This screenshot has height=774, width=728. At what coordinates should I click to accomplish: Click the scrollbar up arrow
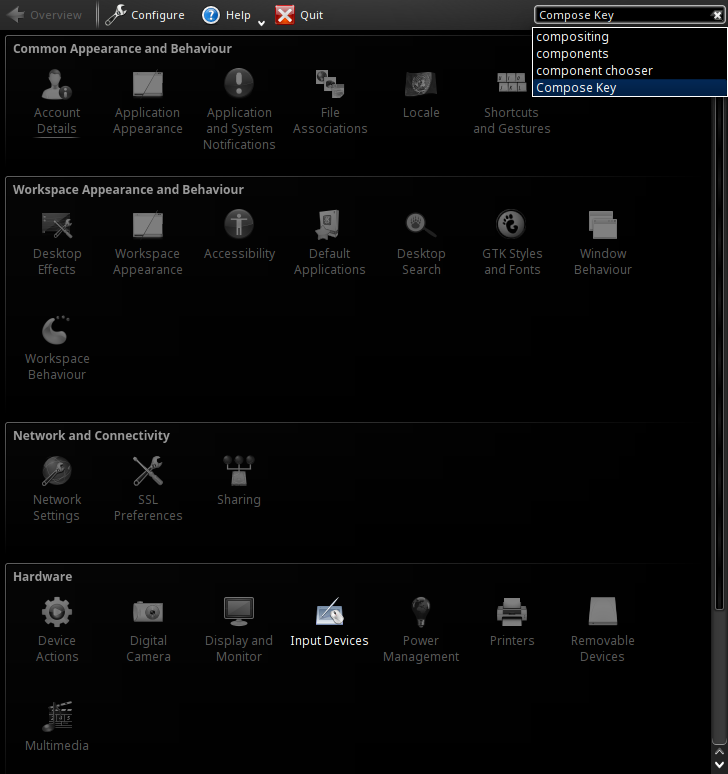[719, 751]
